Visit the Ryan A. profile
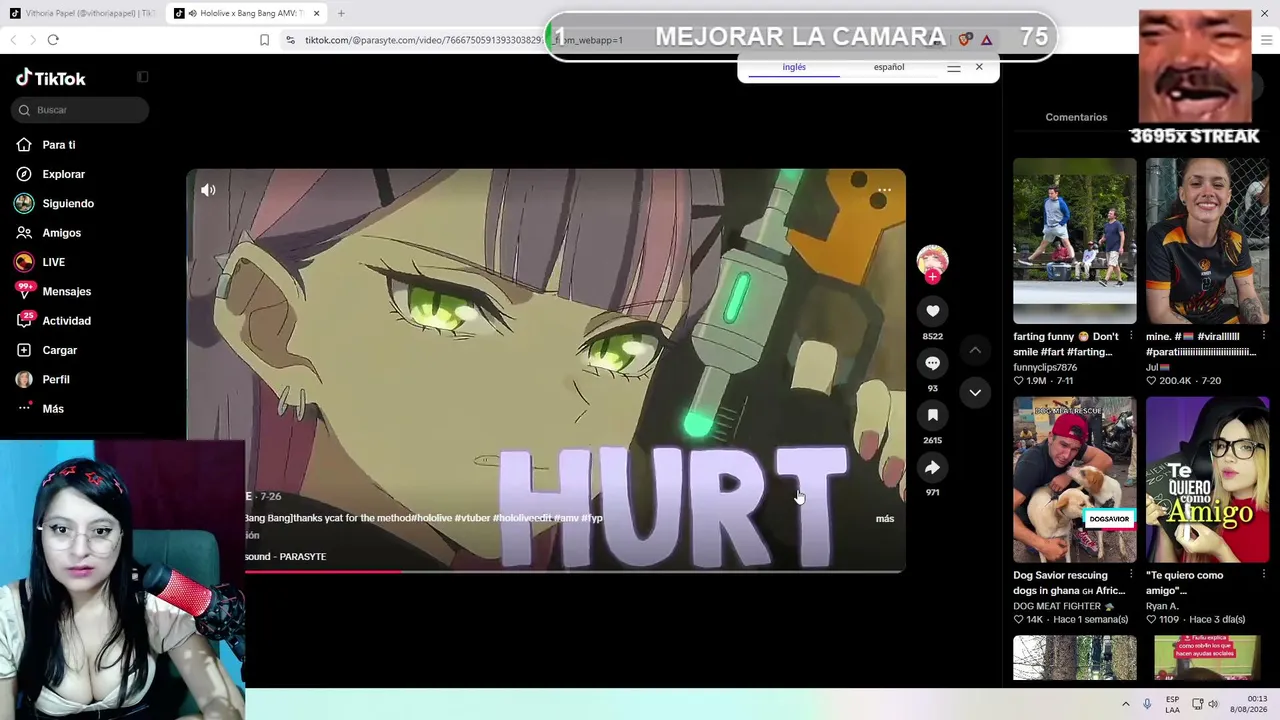This screenshot has width=1280, height=720. pos(1162,606)
